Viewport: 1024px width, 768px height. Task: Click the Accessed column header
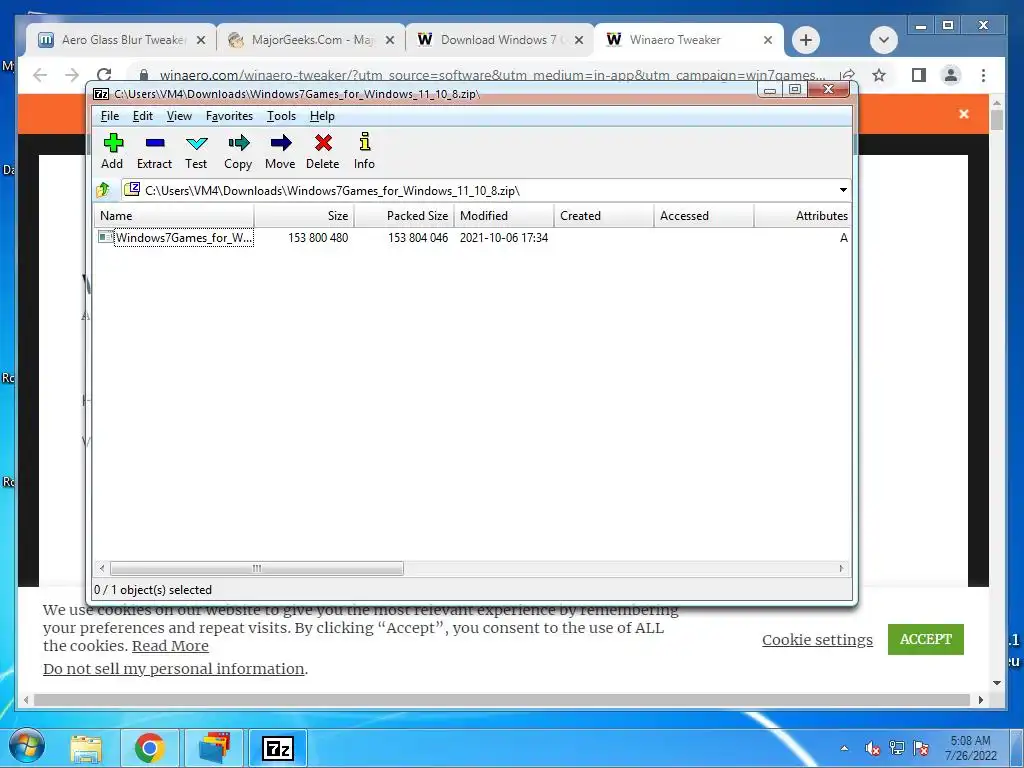point(704,216)
